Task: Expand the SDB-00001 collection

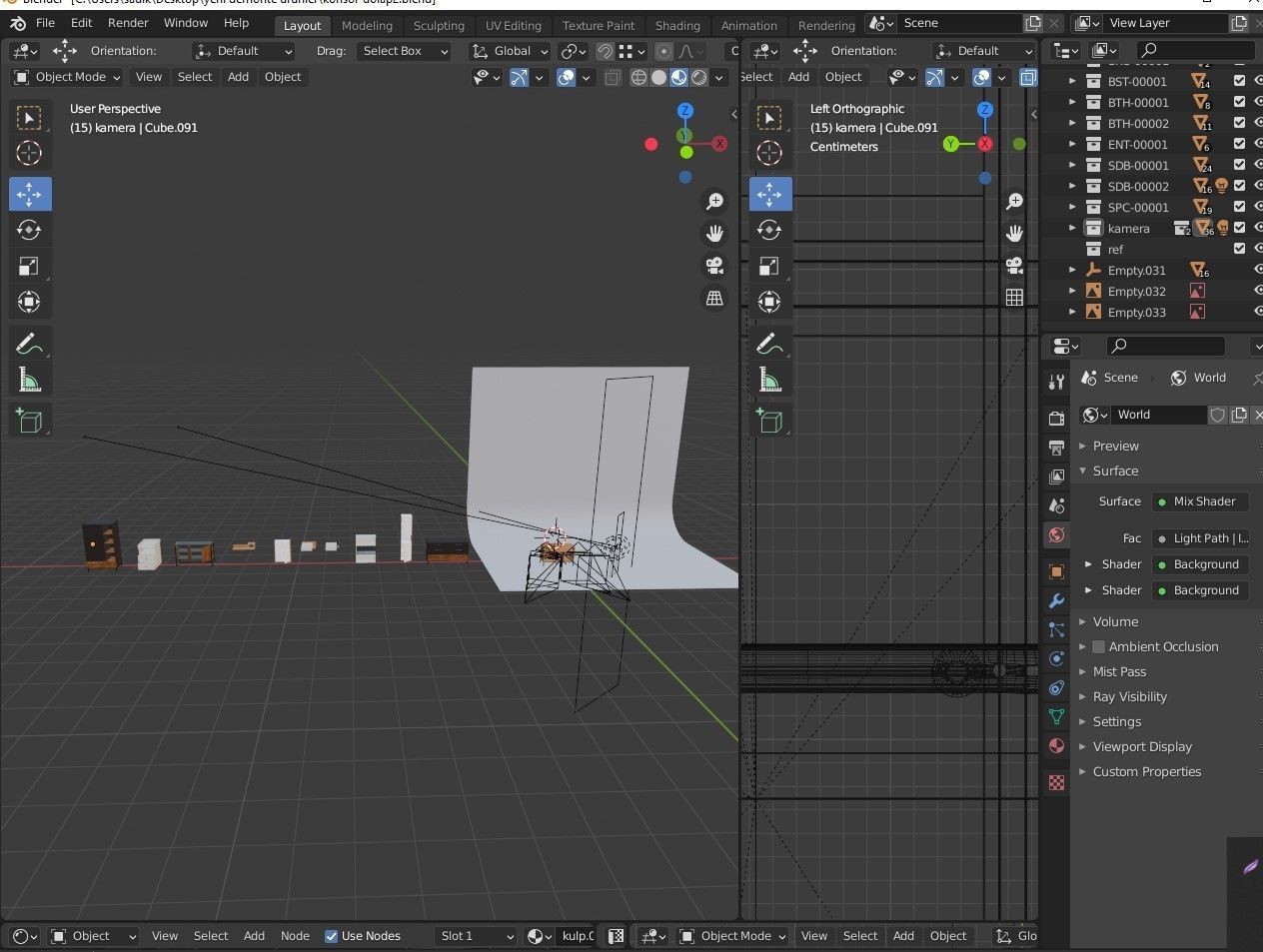Action: 1073,165
